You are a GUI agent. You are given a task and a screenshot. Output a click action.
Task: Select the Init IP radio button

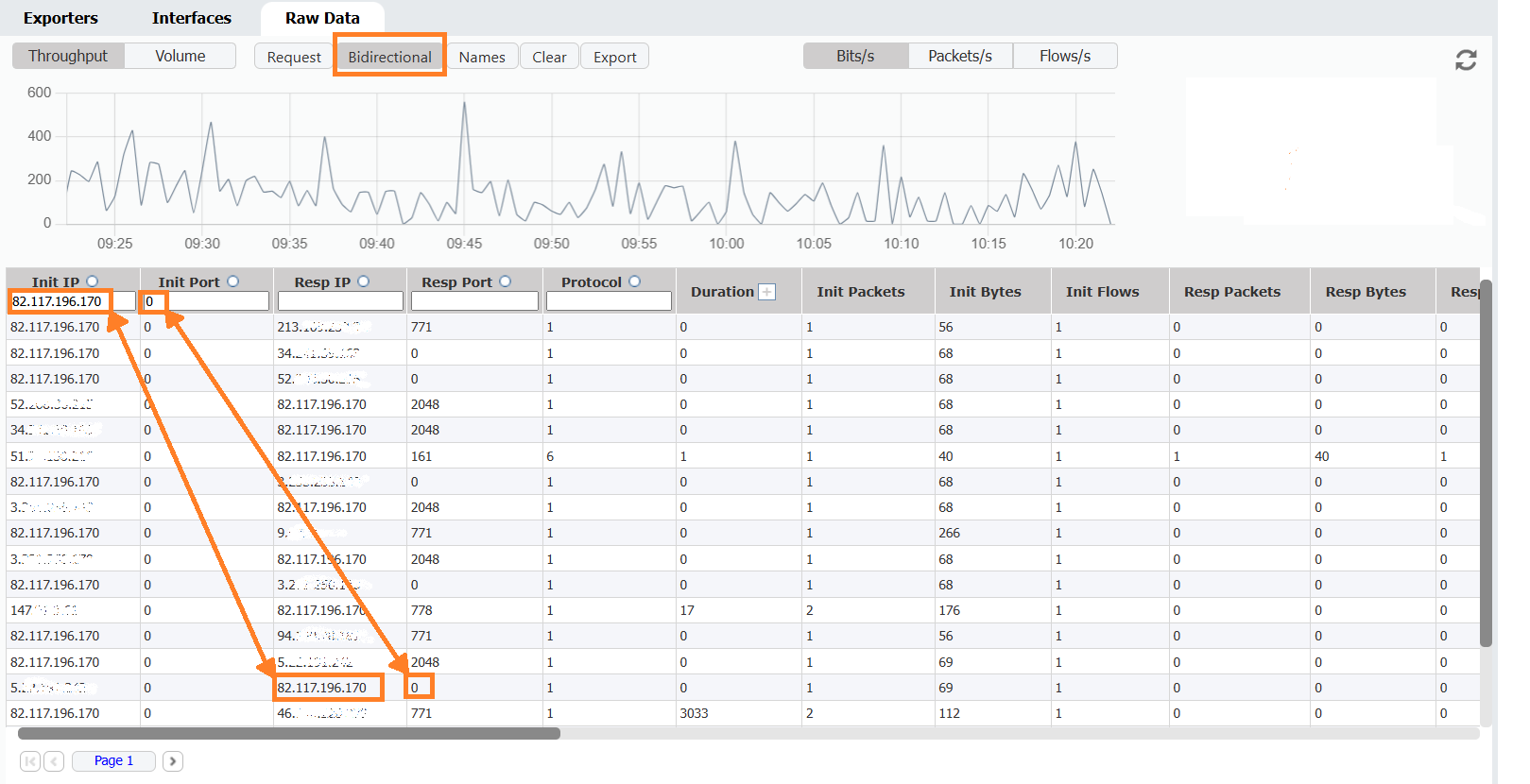tap(93, 281)
